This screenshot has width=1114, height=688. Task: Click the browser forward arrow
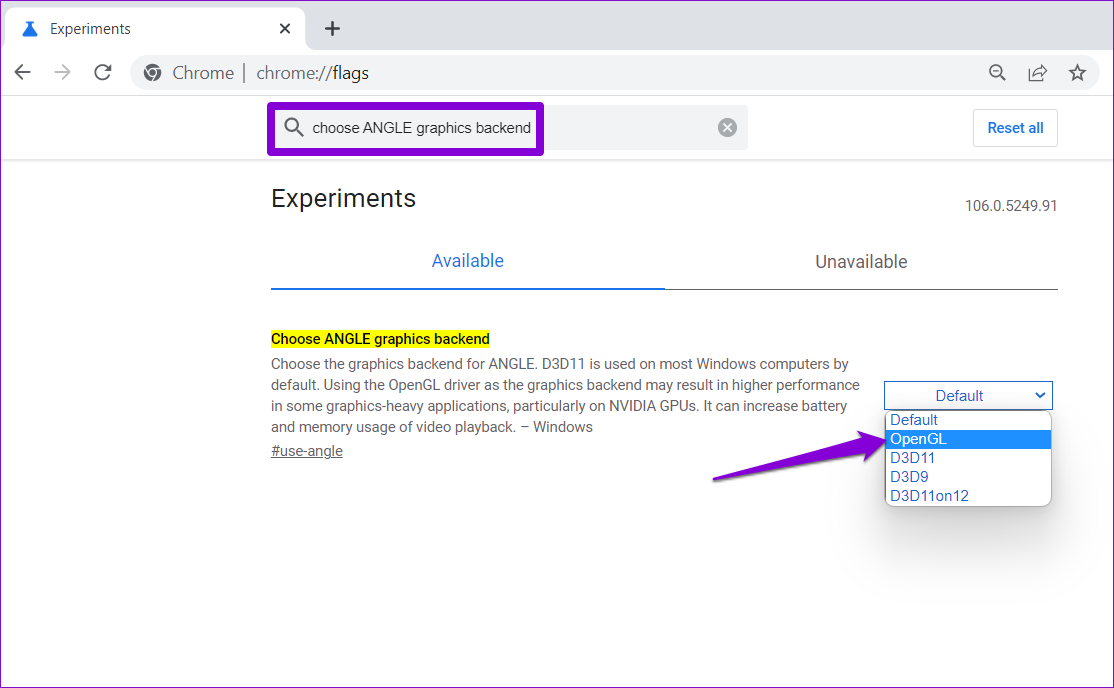[63, 72]
